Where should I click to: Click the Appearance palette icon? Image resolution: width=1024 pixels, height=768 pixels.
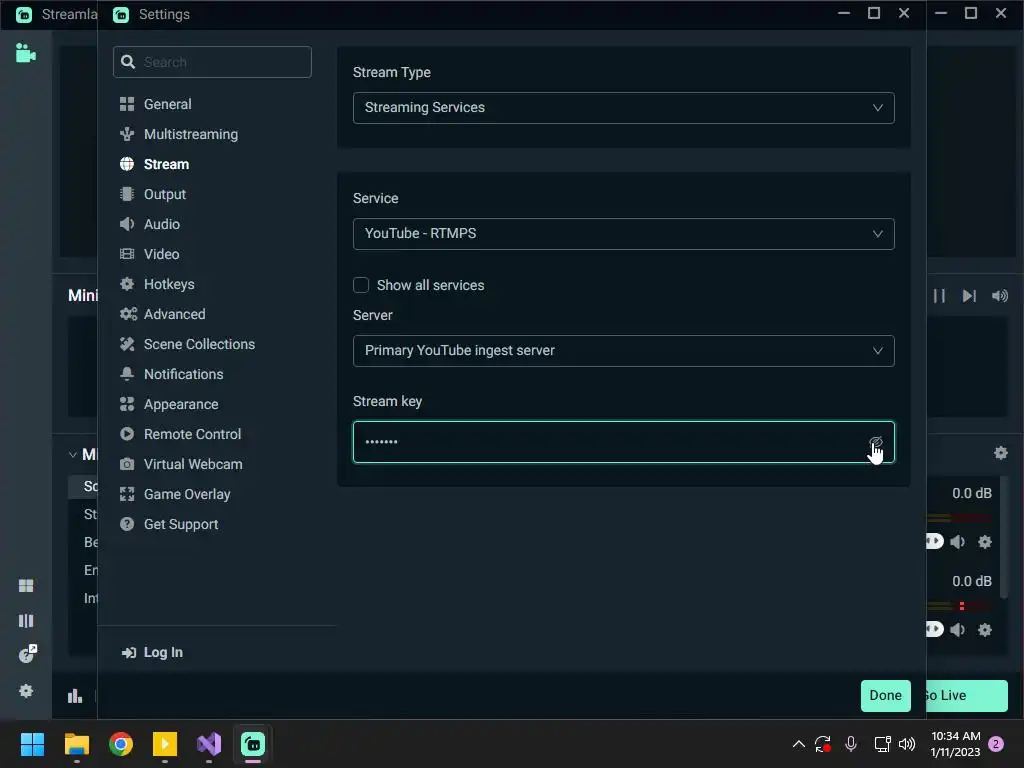point(127,405)
